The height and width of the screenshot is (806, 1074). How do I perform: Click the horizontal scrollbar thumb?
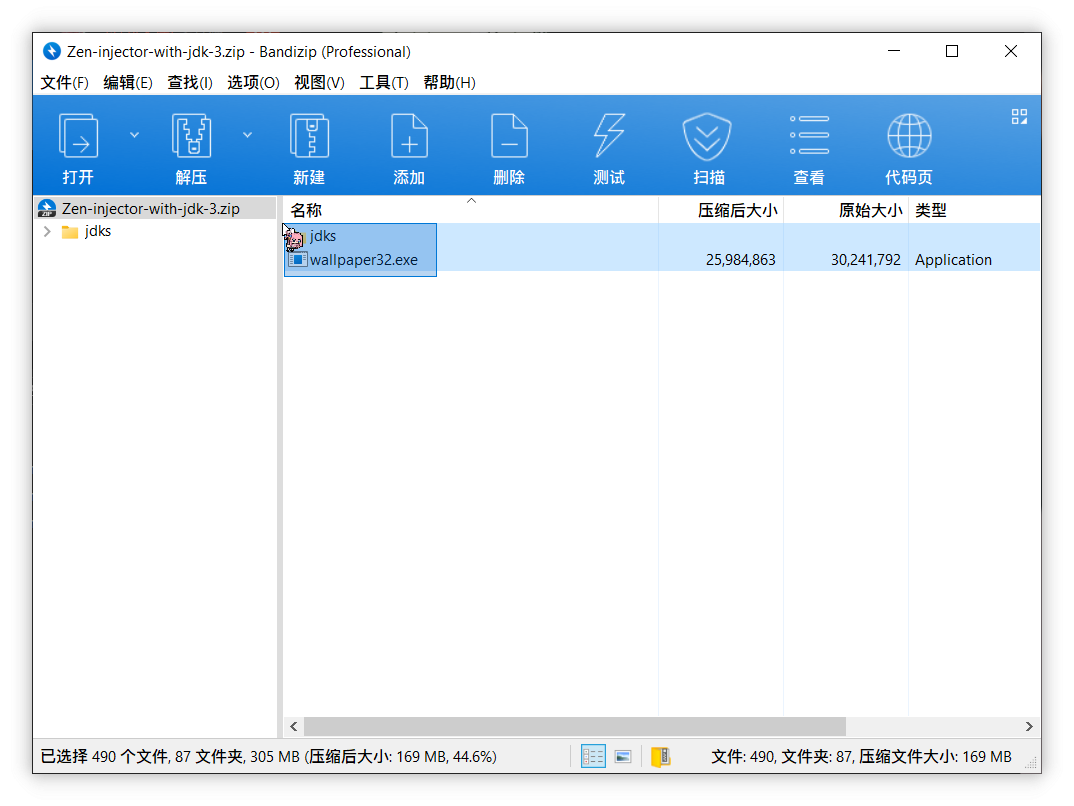point(575,726)
